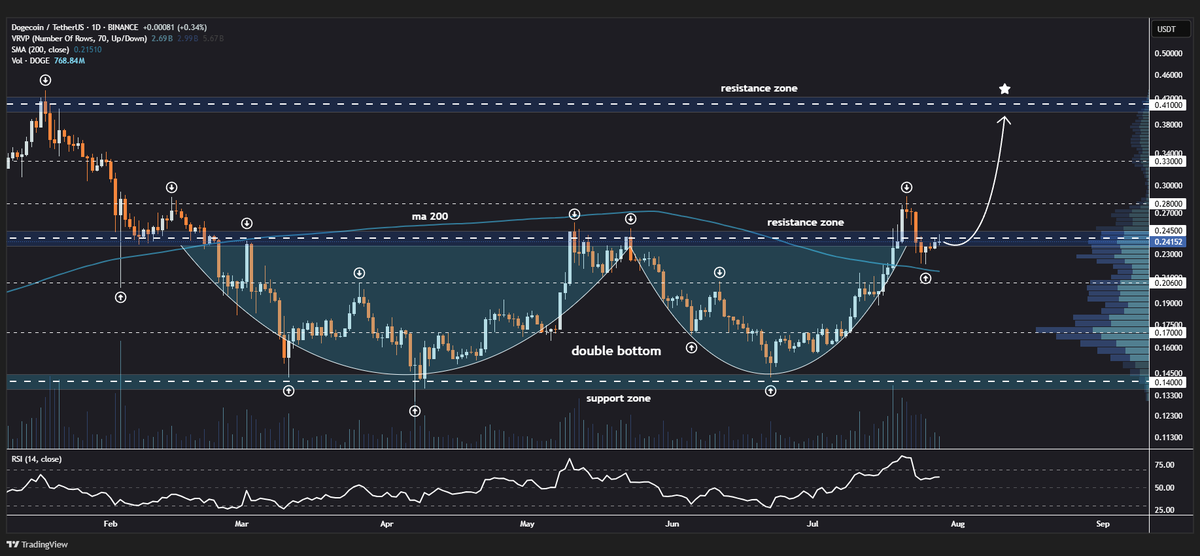Click the 0.50000 price scale value
Image resolution: width=1200 pixels, height=556 pixels.
point(1168,52)
